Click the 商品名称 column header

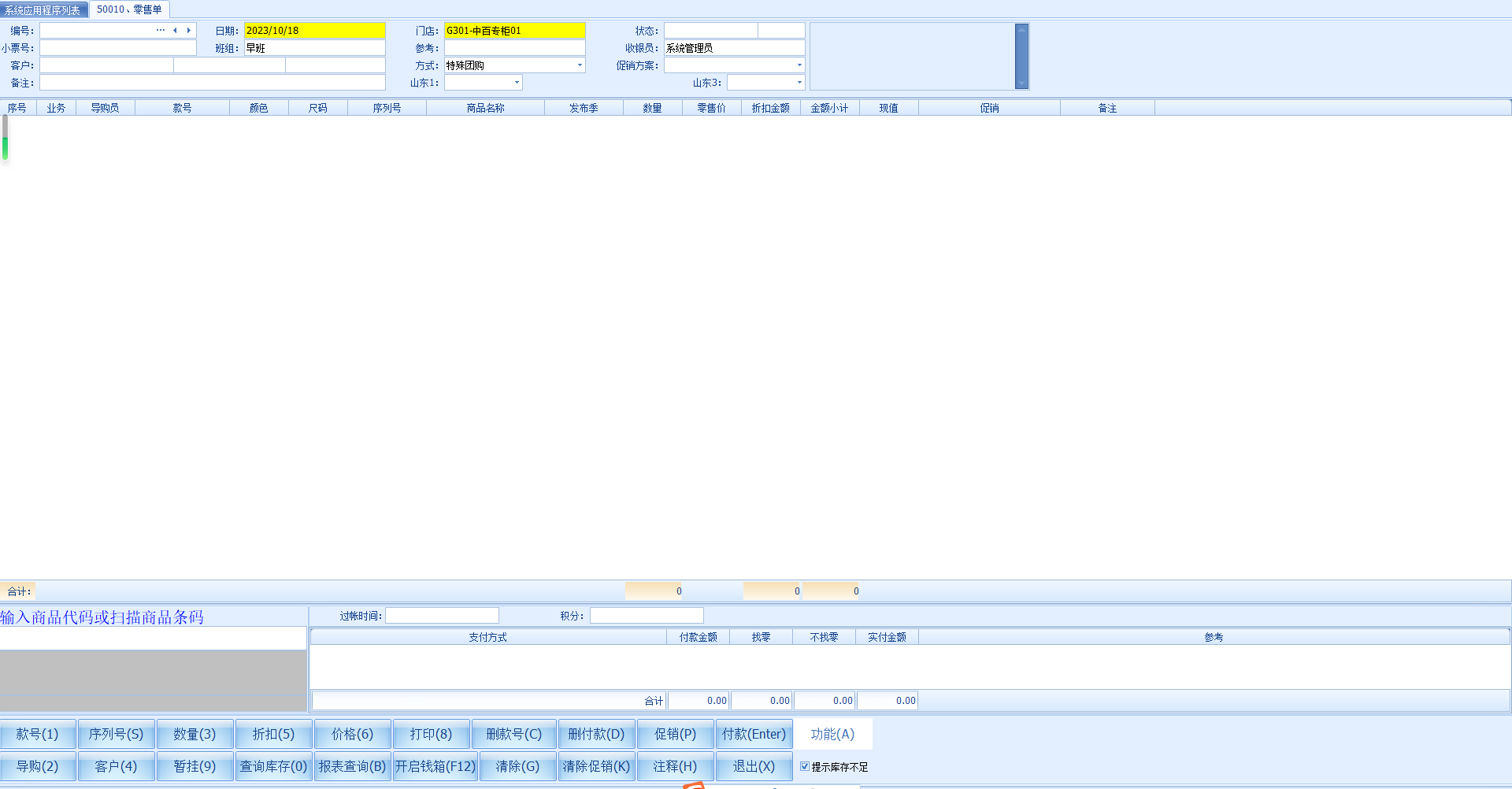pos(486,108)
